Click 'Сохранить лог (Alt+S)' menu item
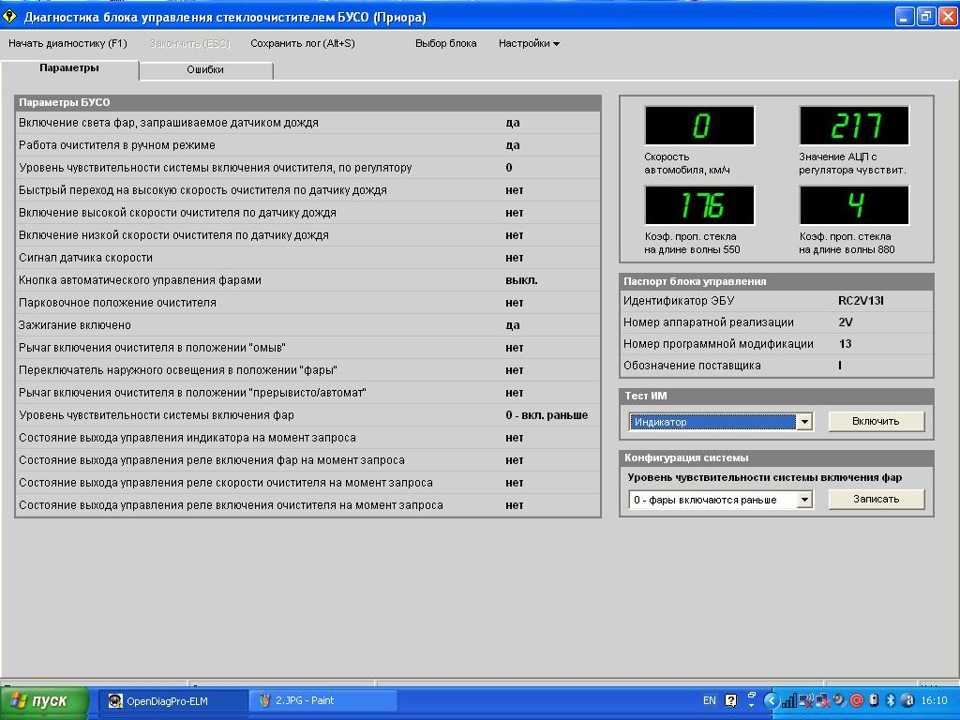This screenshot has width=960, height=720. [302, 43]
